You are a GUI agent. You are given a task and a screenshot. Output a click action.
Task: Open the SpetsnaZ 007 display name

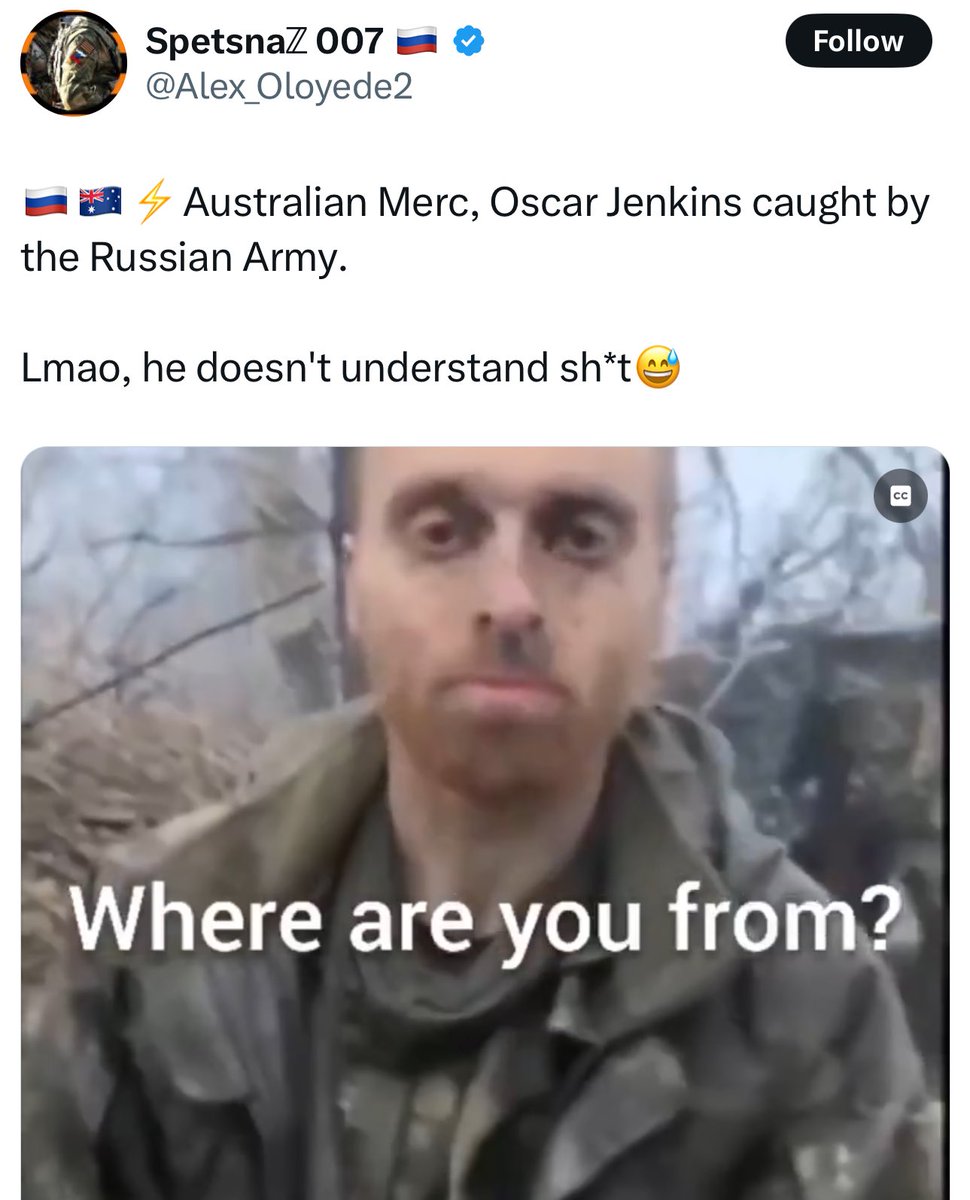[264, 41]
